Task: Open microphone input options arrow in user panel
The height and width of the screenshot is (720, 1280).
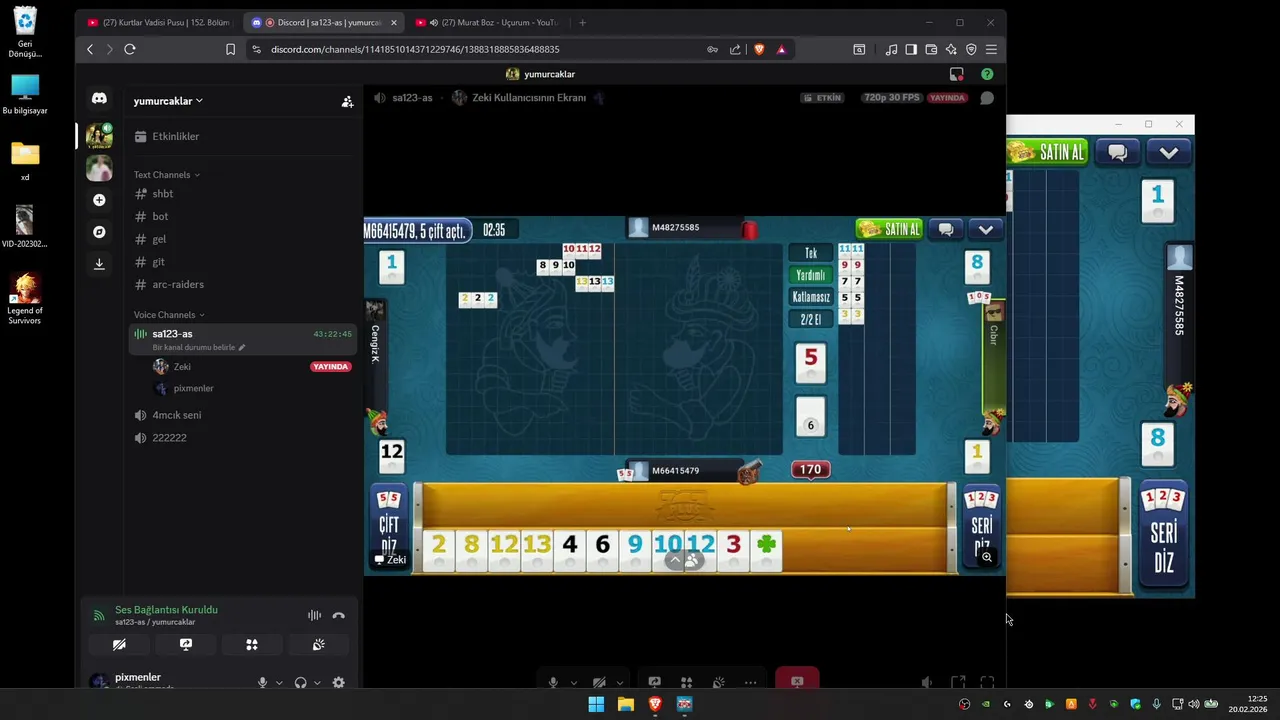Action: 279,683
